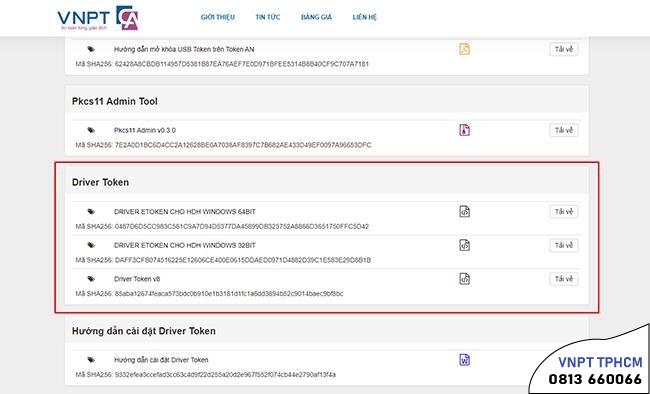Select text 'Driver Token v8'
Viewport: 650px width, 394px height.
tap(137, 279)
